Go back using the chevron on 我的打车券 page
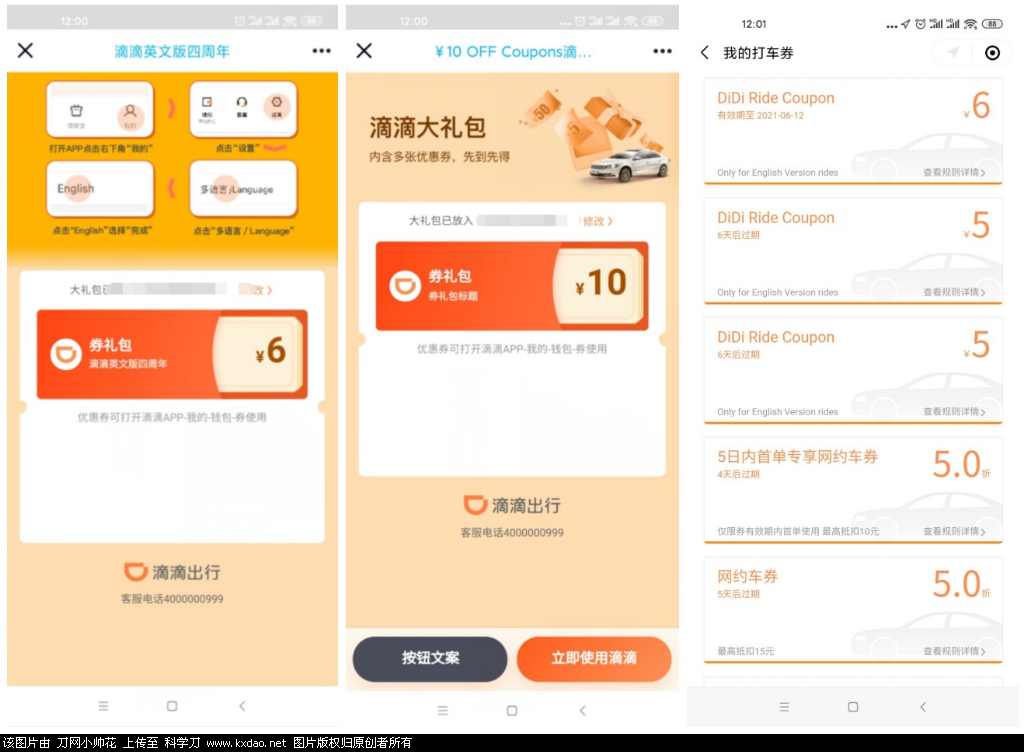 705,53
